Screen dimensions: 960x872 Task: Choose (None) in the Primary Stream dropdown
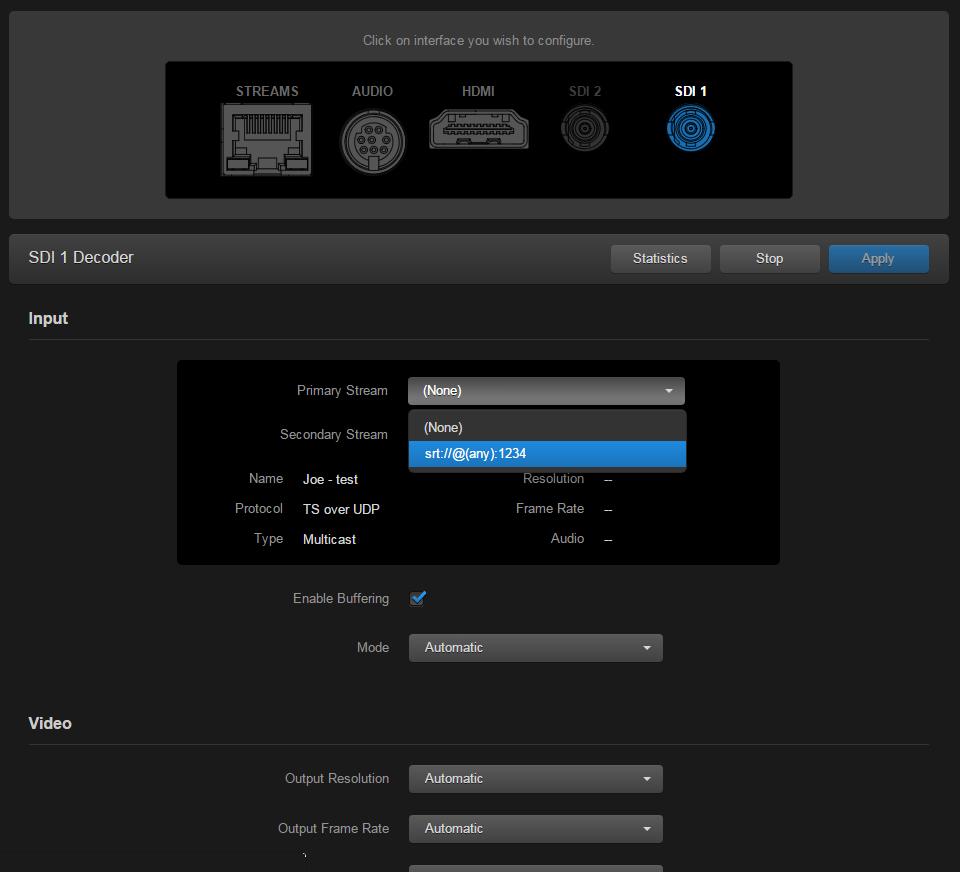[547, 427]
